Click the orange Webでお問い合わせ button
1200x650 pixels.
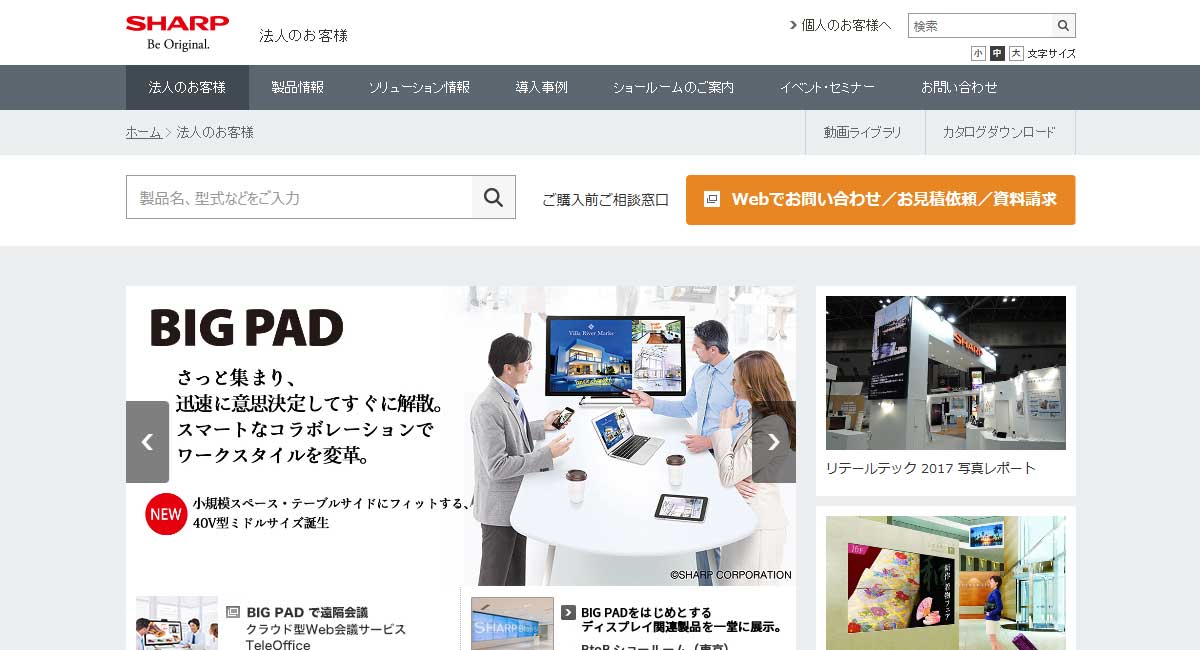point(880,200)
